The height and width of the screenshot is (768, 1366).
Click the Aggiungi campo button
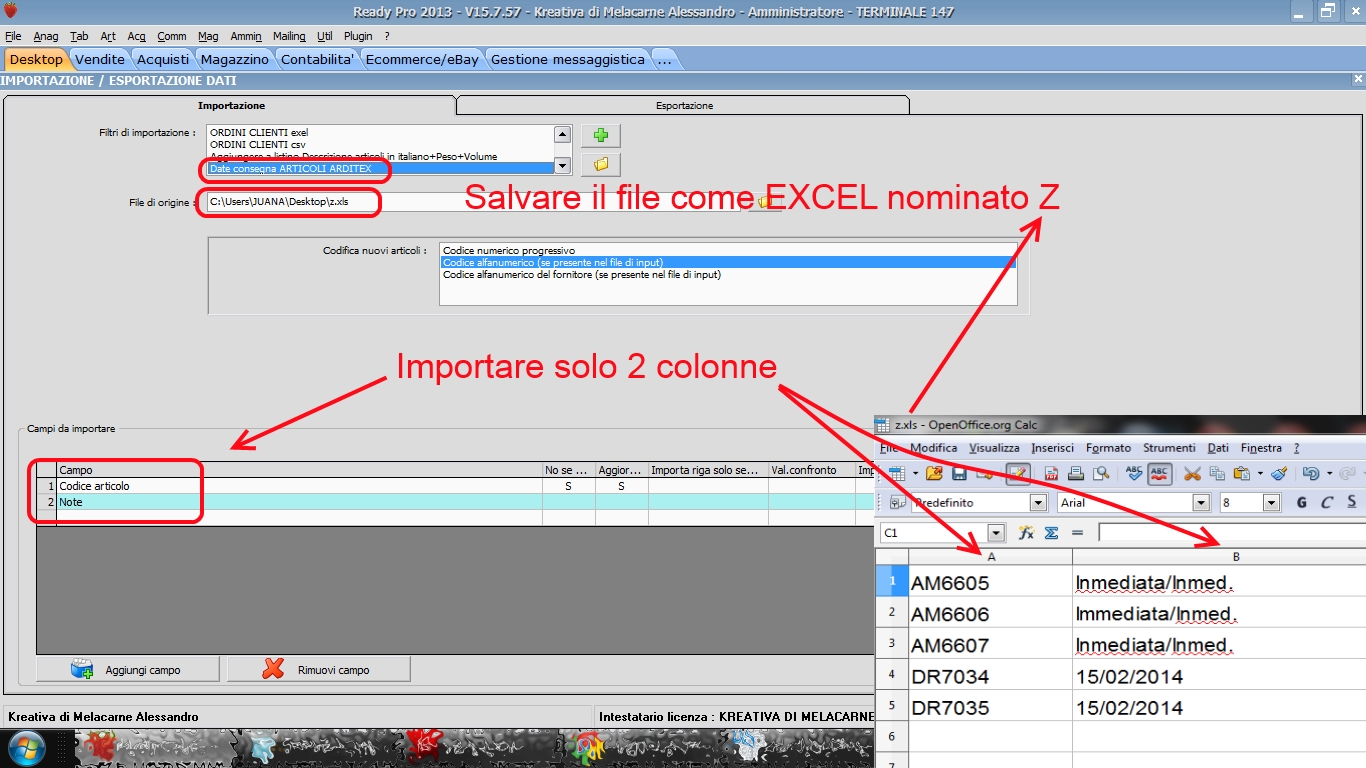point(126,669)
